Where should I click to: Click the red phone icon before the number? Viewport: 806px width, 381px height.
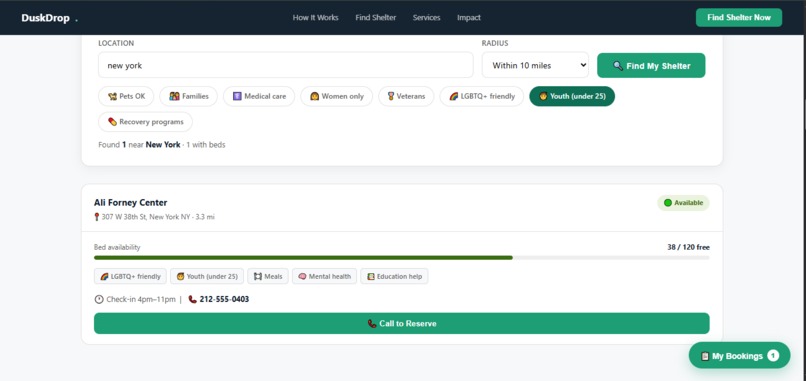(x=193, y=299)
